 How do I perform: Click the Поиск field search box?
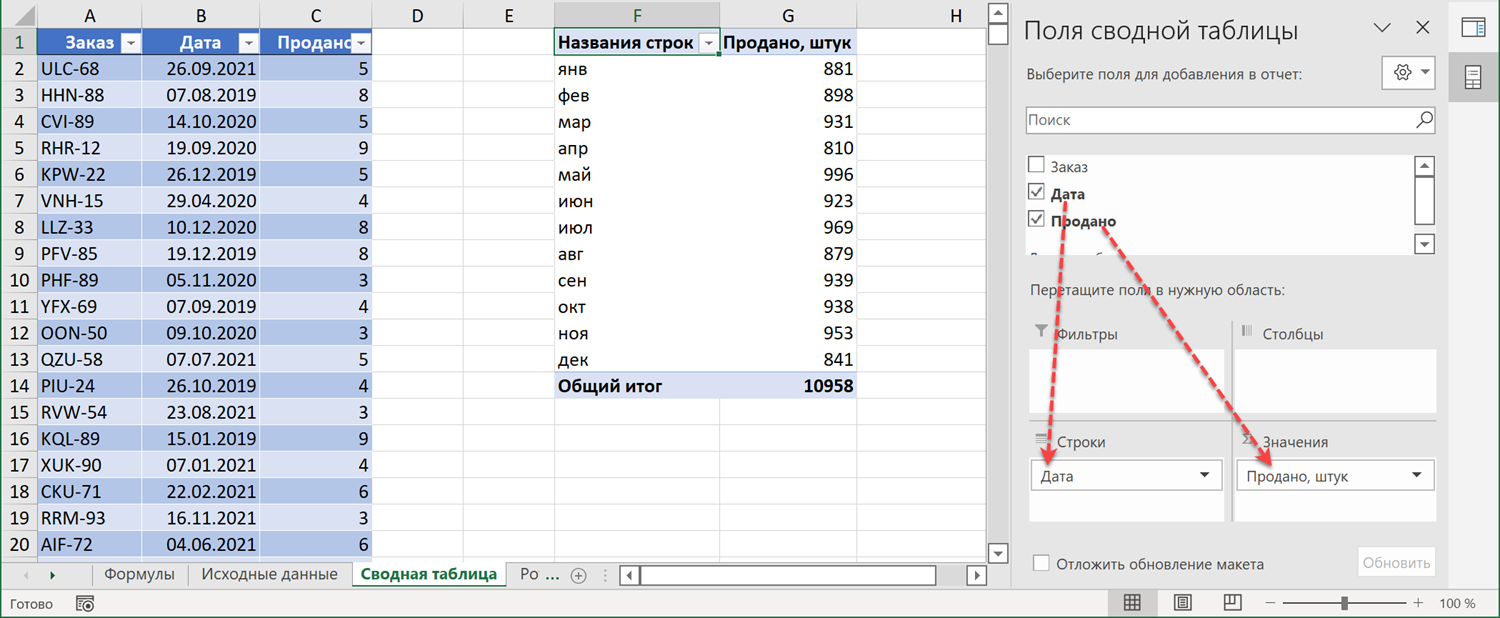[x=1230, y=120]
